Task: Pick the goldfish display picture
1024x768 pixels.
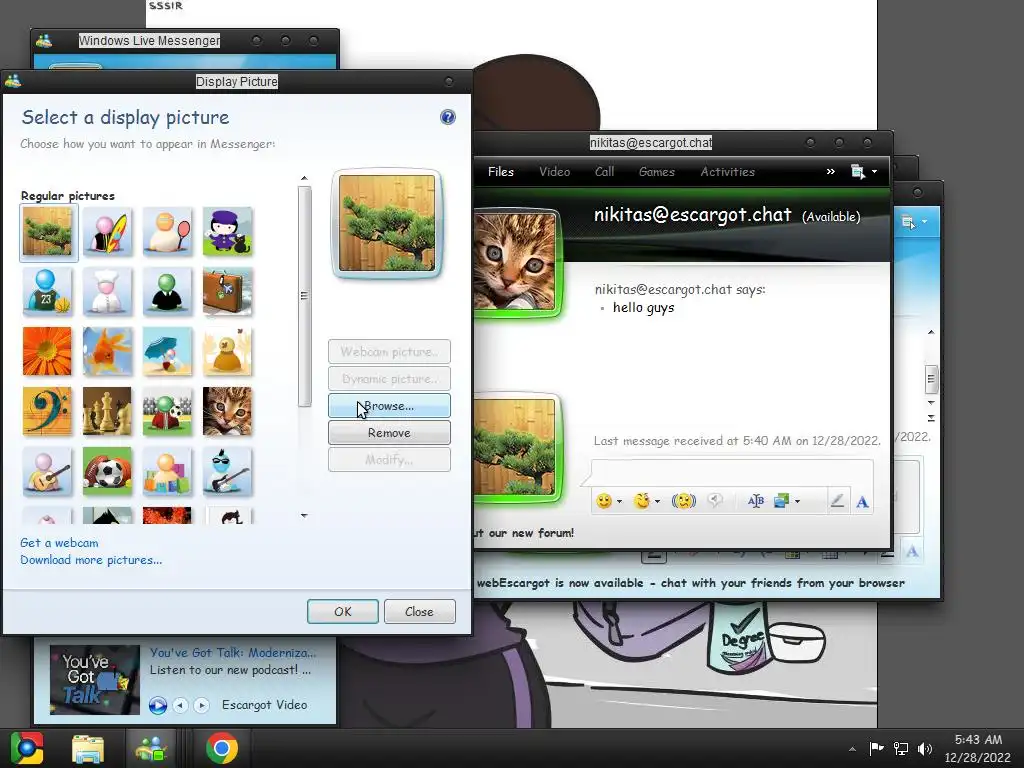Action: pos(107,352)
